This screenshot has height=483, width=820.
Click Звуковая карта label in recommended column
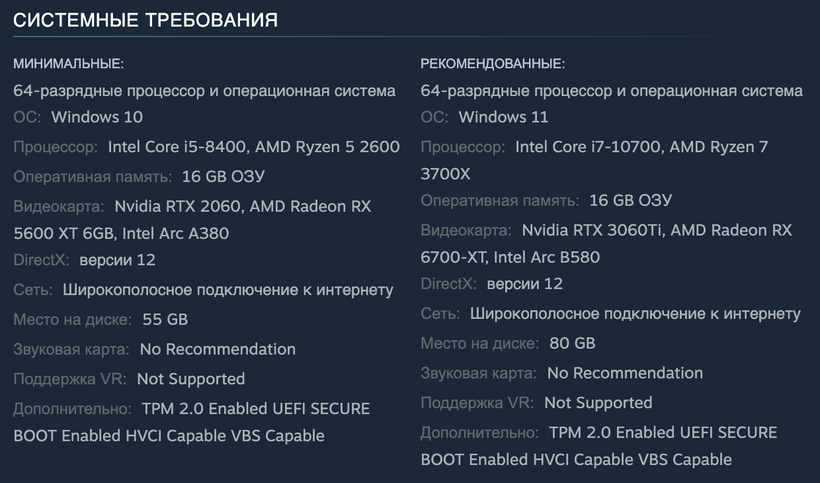(x=478, y=373)
